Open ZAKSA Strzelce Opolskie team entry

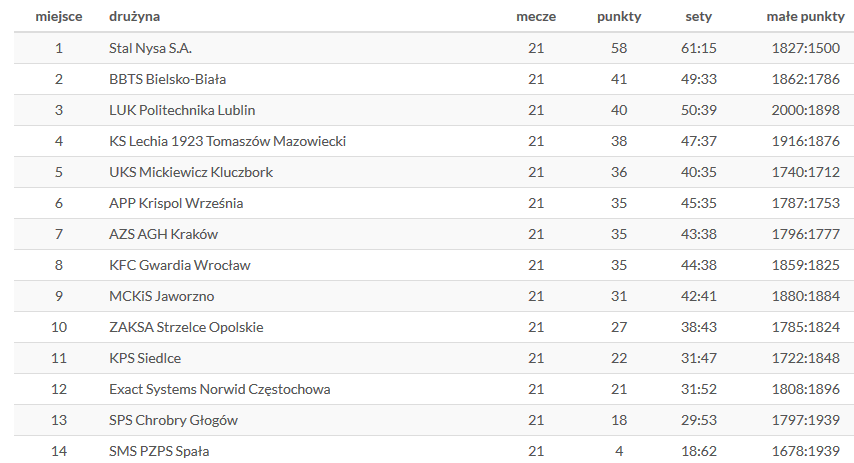[x=186, y=327]
